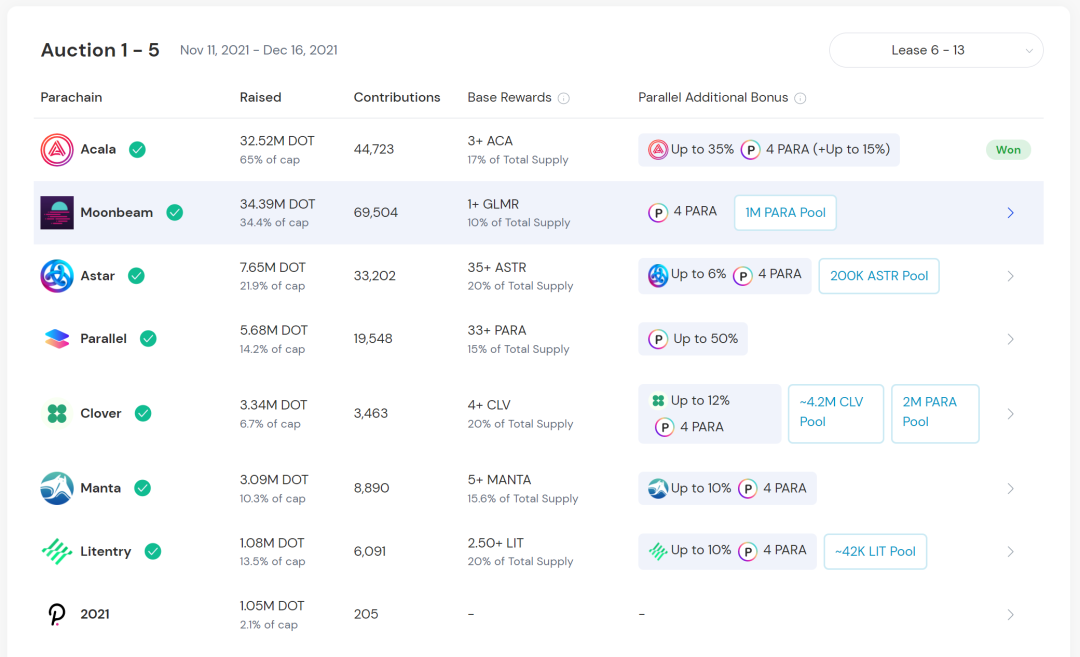
Task: Expand the Parallel row chevron
Action: [1010, 339]
